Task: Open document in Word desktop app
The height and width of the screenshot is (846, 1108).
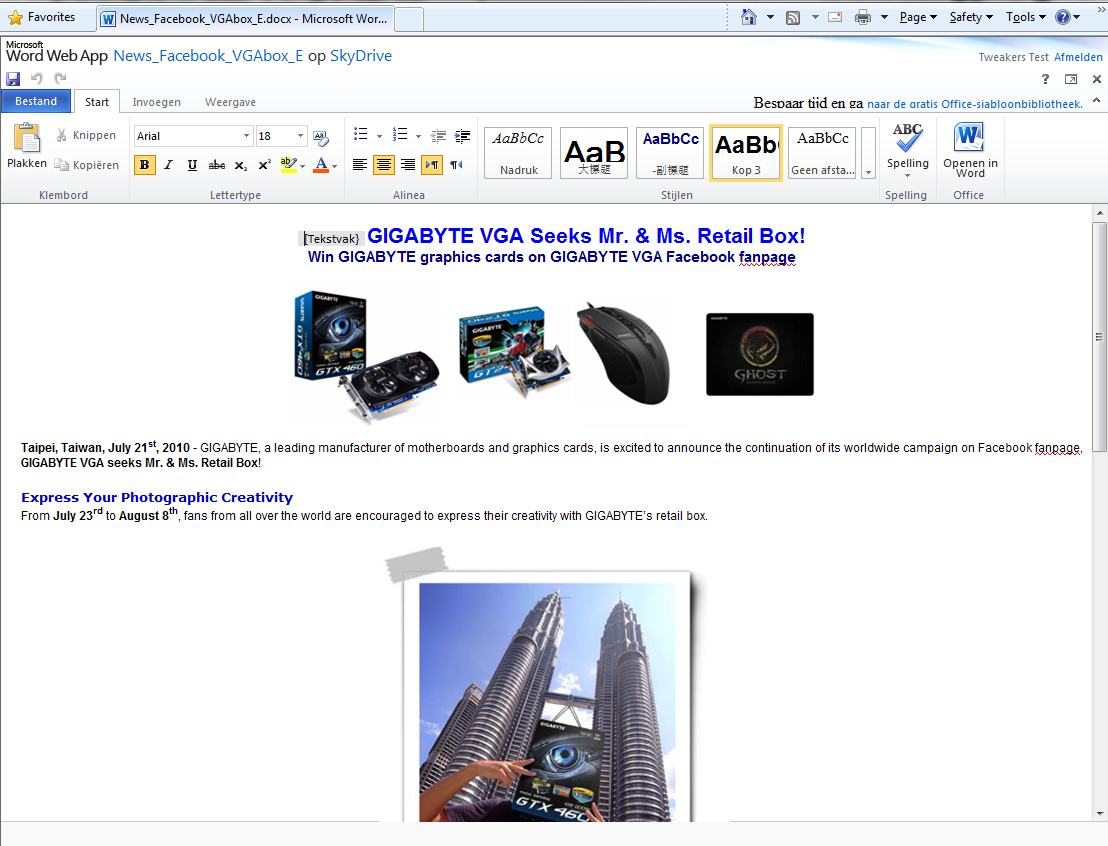Action: pyautogui.click(x=970, y=150)
